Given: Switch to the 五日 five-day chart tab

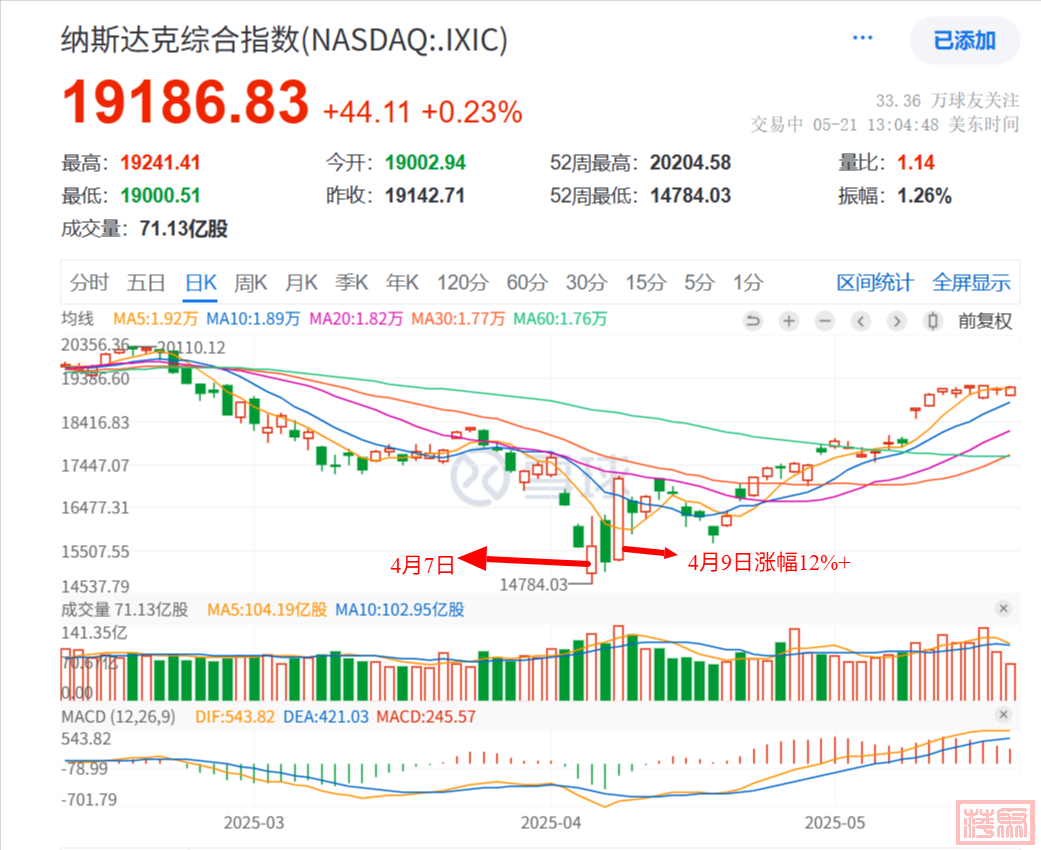Looking at the screenshot, I should (146, 283).
